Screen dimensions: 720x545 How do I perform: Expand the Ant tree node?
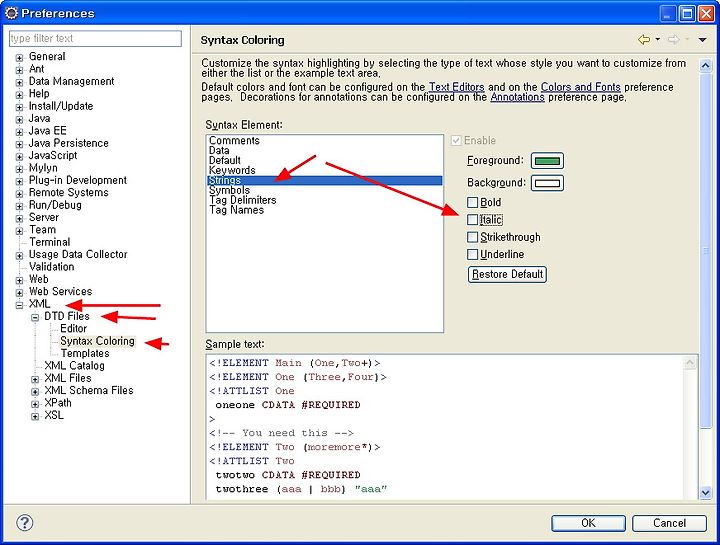(19, 70)
